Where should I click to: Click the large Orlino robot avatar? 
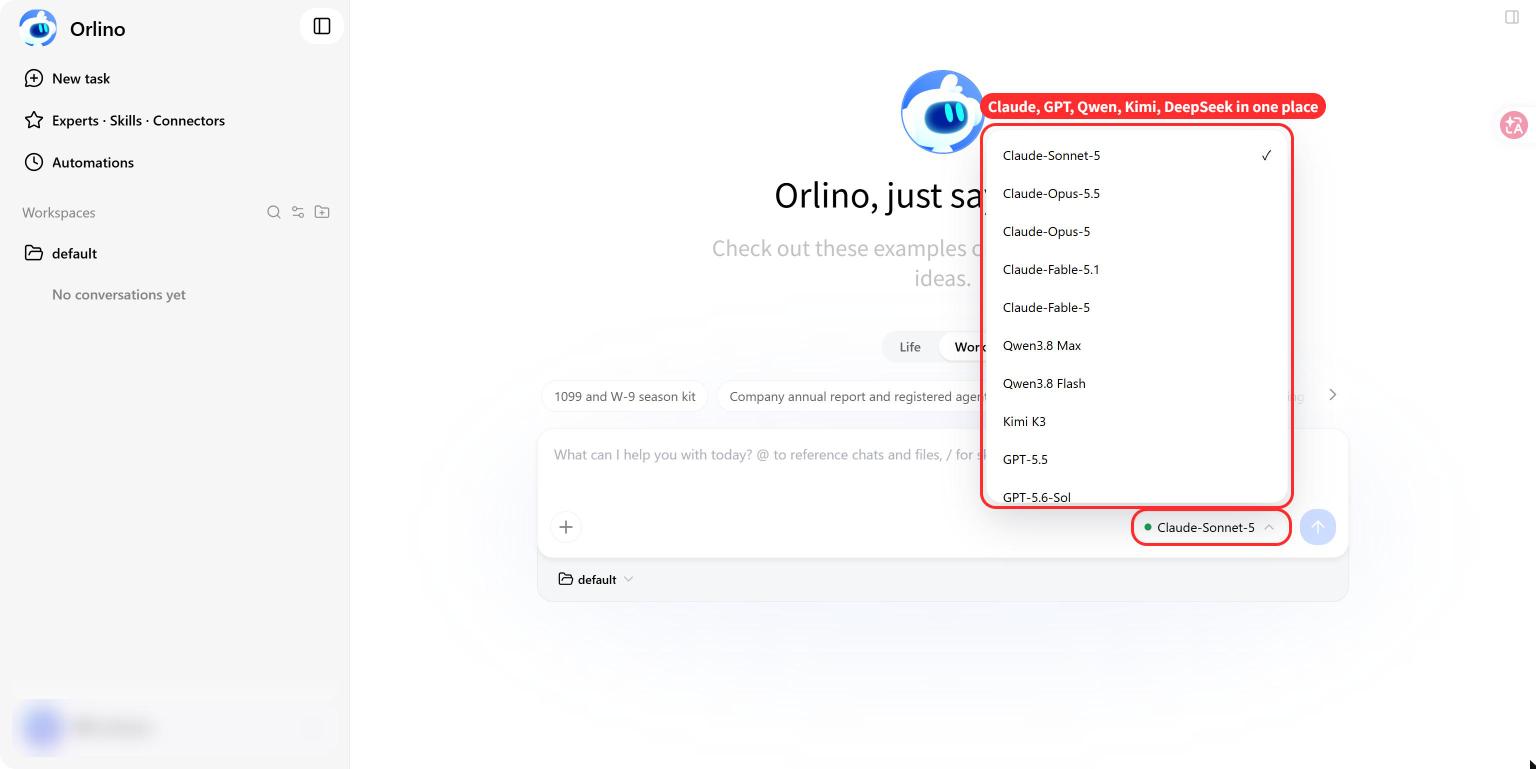point(941,112)
